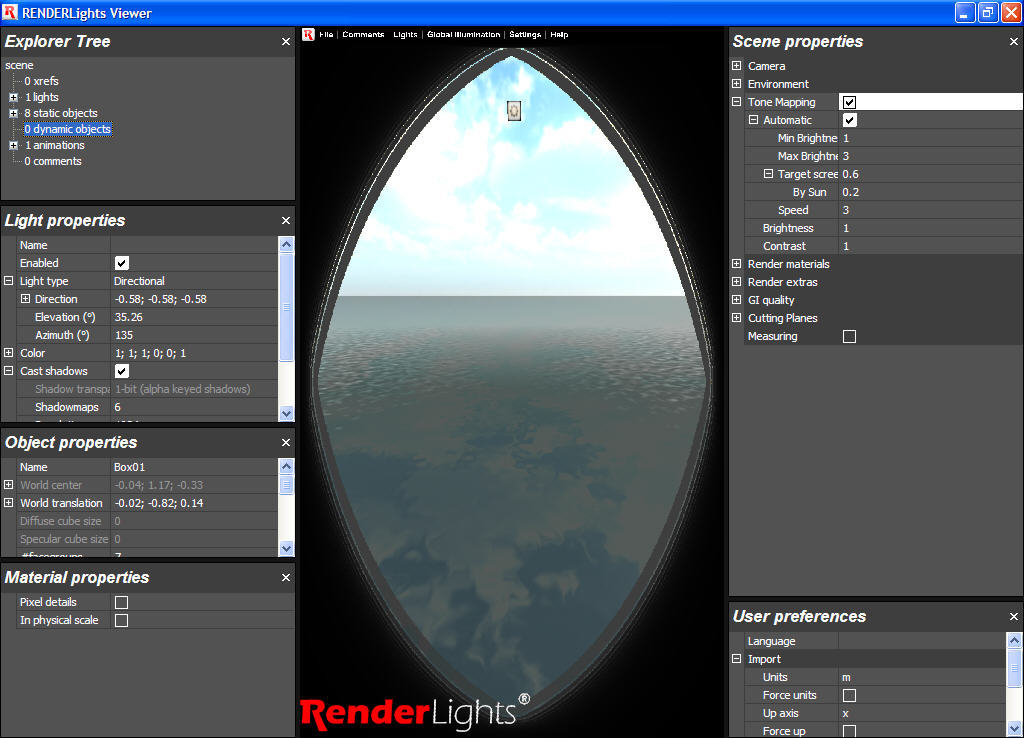This screenshot has height=738, width=1024.
Task: Toggle the Cast shadows checkbox
Action: pyautogui.click(x=121, y=371)
